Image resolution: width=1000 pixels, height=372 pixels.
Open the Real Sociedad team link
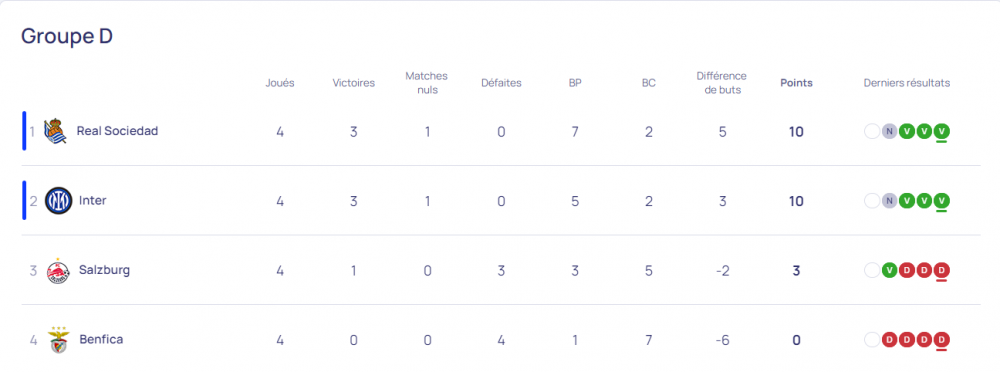point(117,131)
